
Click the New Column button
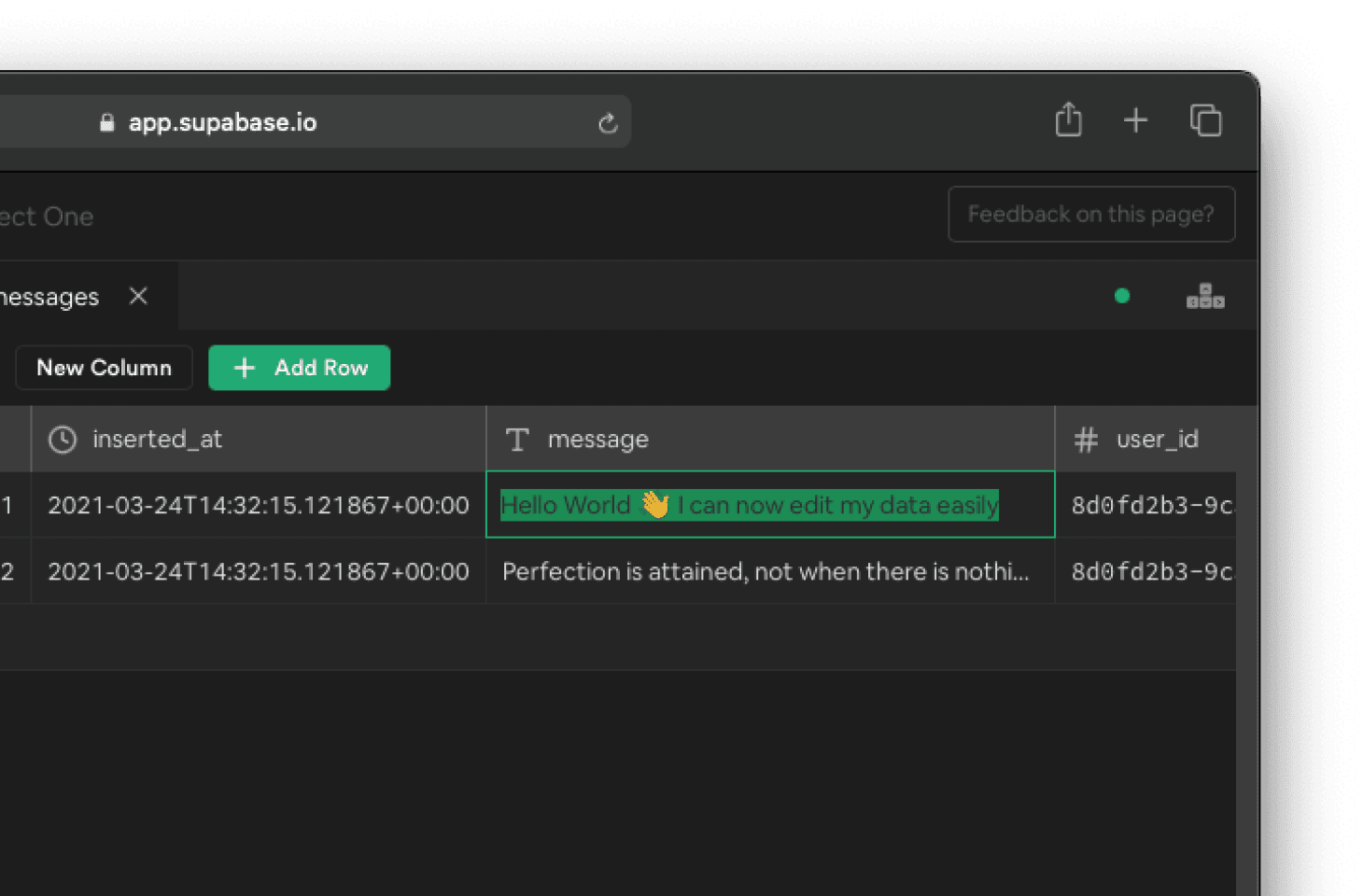coord(104,368)
